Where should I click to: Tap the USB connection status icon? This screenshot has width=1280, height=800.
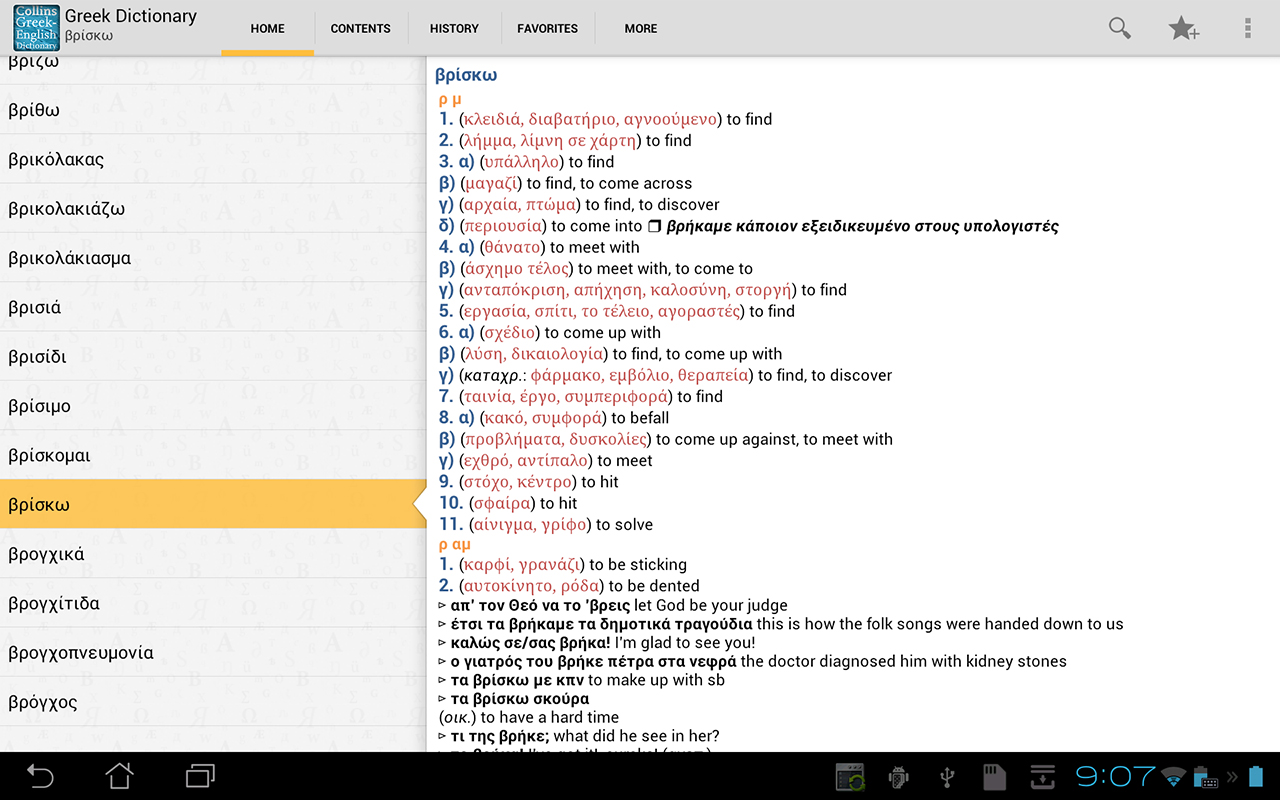(x=946, y=776)
